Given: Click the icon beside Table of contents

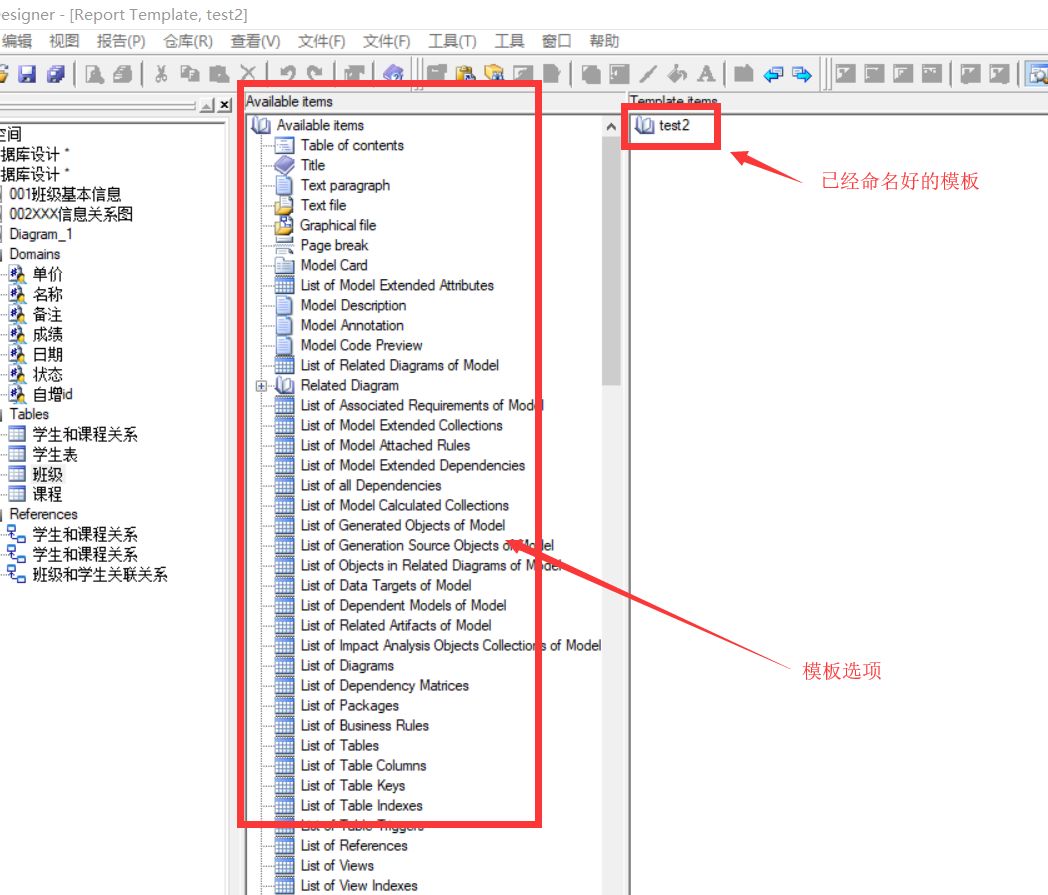Looking at the screenshot, I should (x=285, y=145).
